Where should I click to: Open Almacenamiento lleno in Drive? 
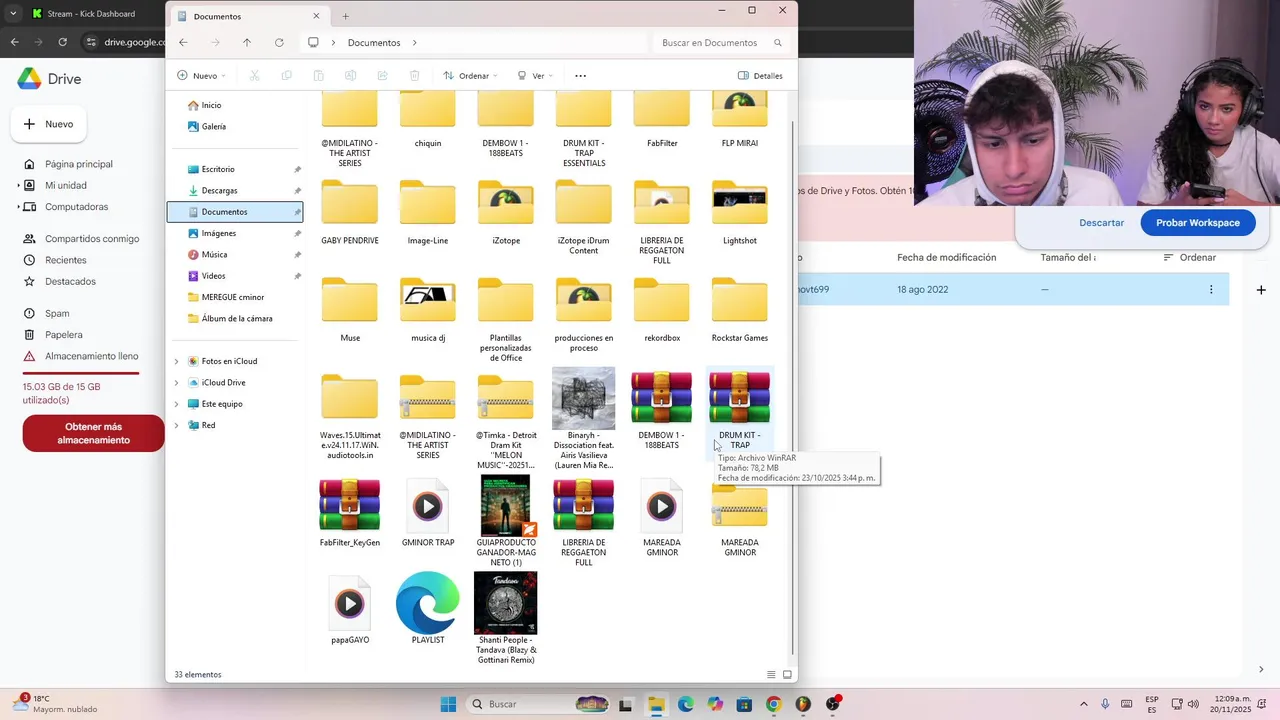[x=91, y=356]
